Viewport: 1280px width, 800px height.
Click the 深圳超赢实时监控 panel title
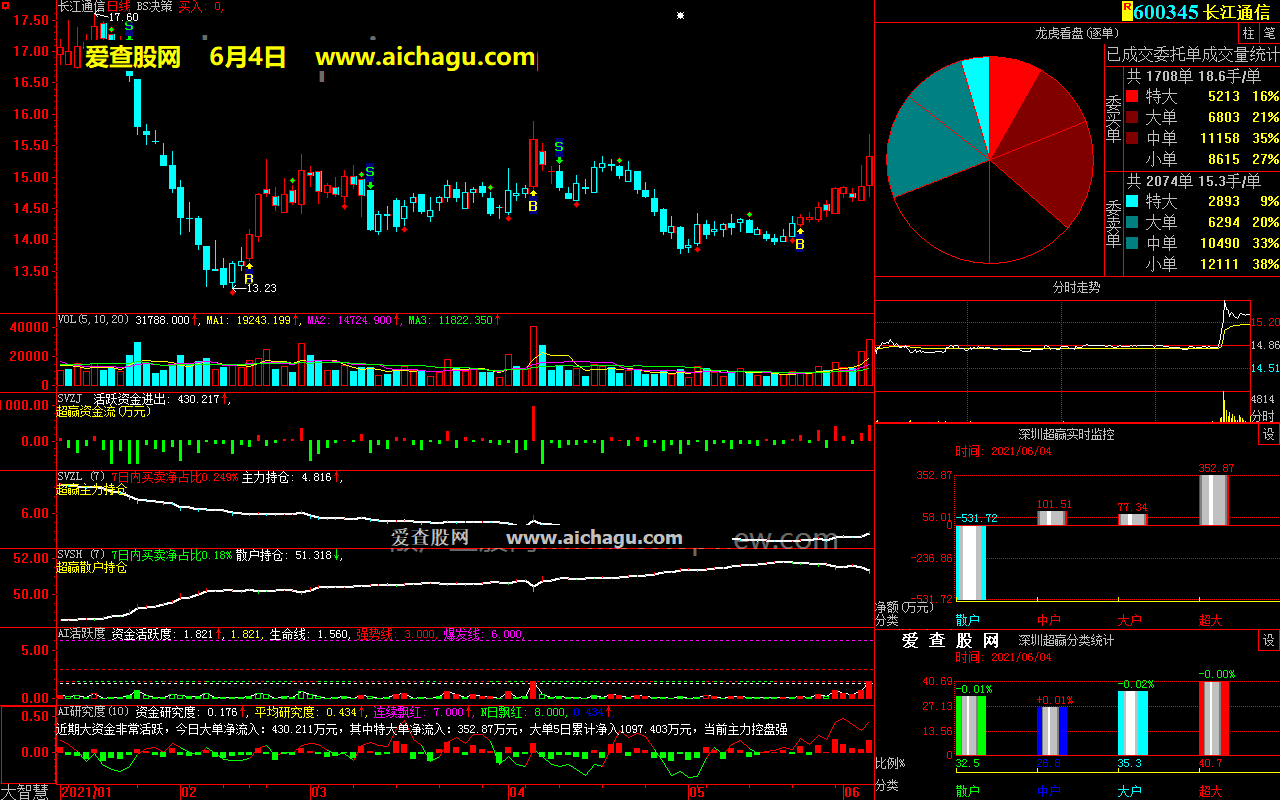pos(1066,434)
